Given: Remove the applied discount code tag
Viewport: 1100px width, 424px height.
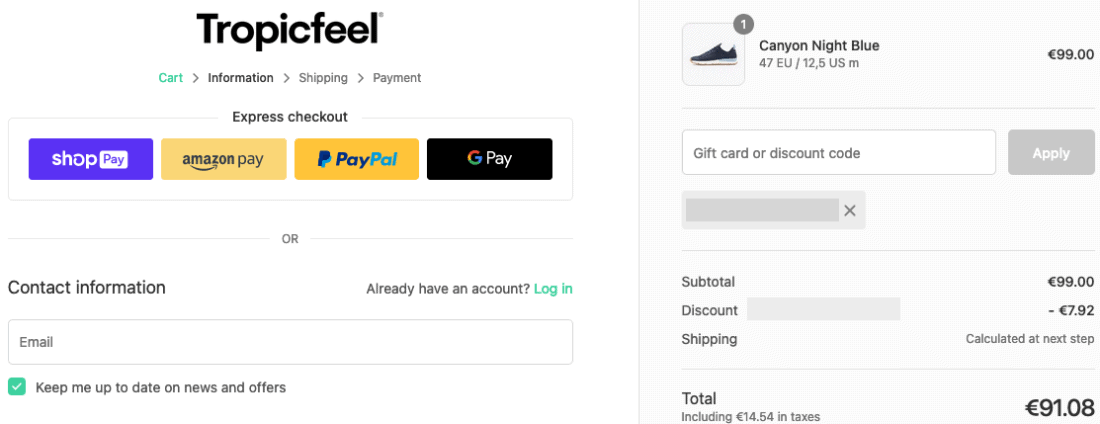Looking at the screenshot, I should coord(850,210).
